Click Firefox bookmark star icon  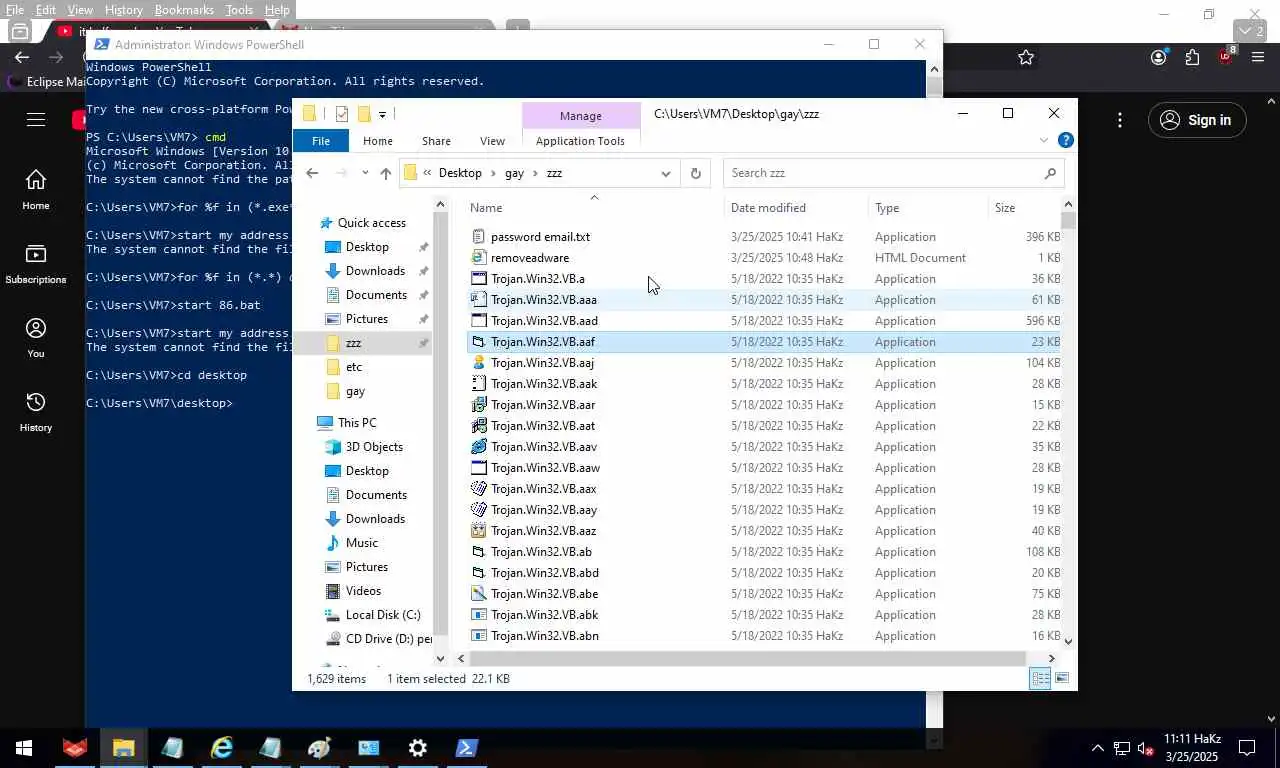tap(1026, 58)
